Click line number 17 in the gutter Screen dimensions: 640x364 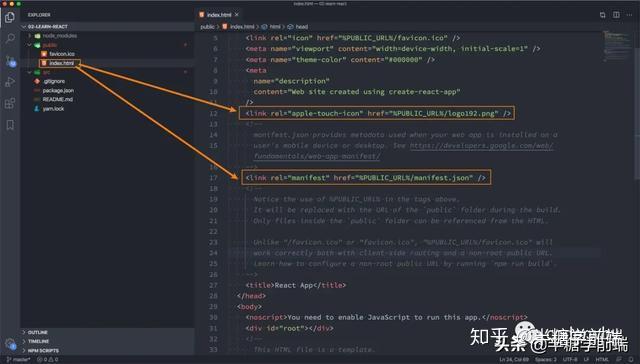[x=213, y=178]
